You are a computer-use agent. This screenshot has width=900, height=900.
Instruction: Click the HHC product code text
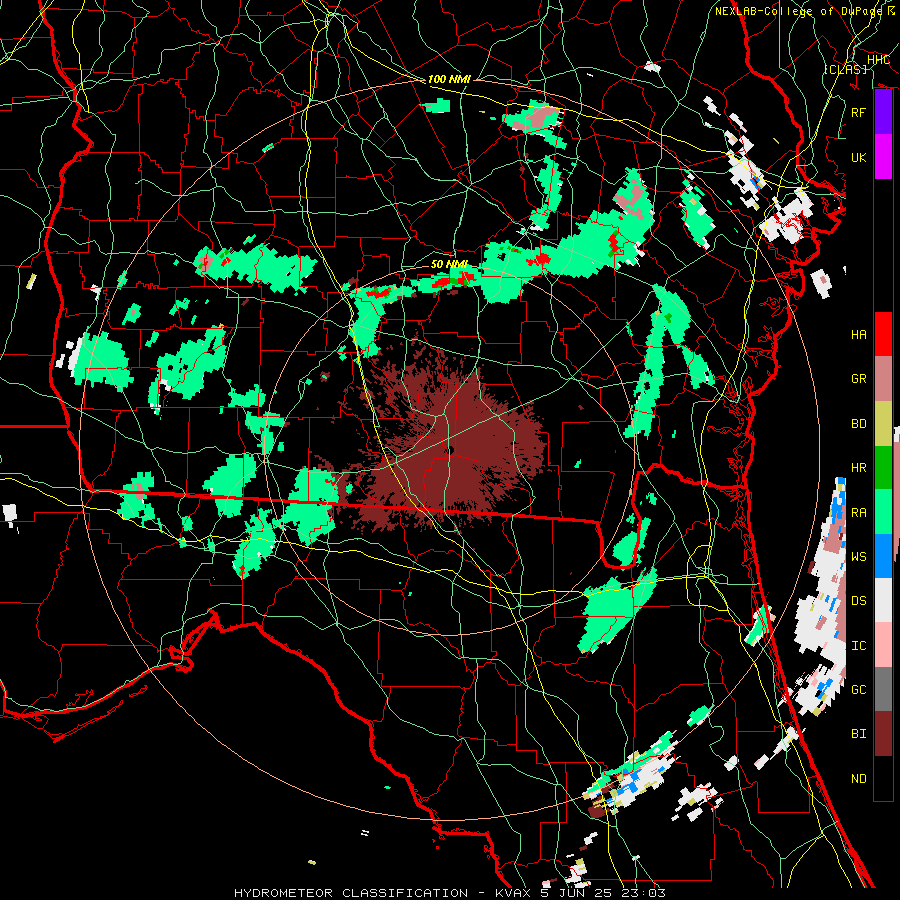(878, 60)
